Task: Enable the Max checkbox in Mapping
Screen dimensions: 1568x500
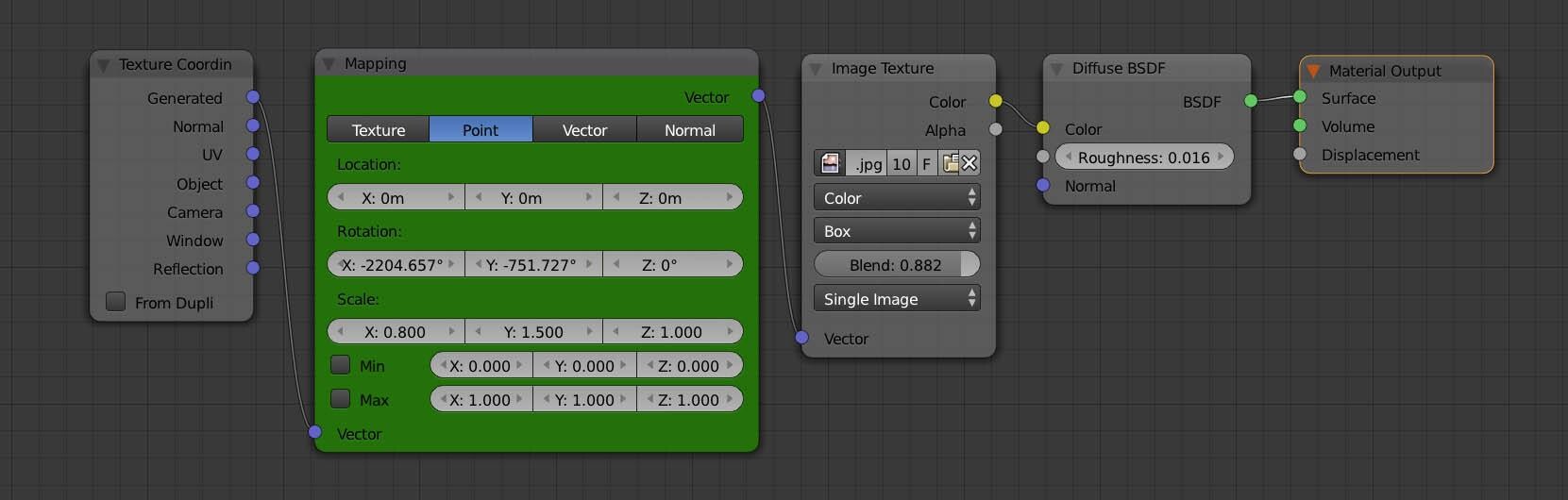Action: (341, 398)
